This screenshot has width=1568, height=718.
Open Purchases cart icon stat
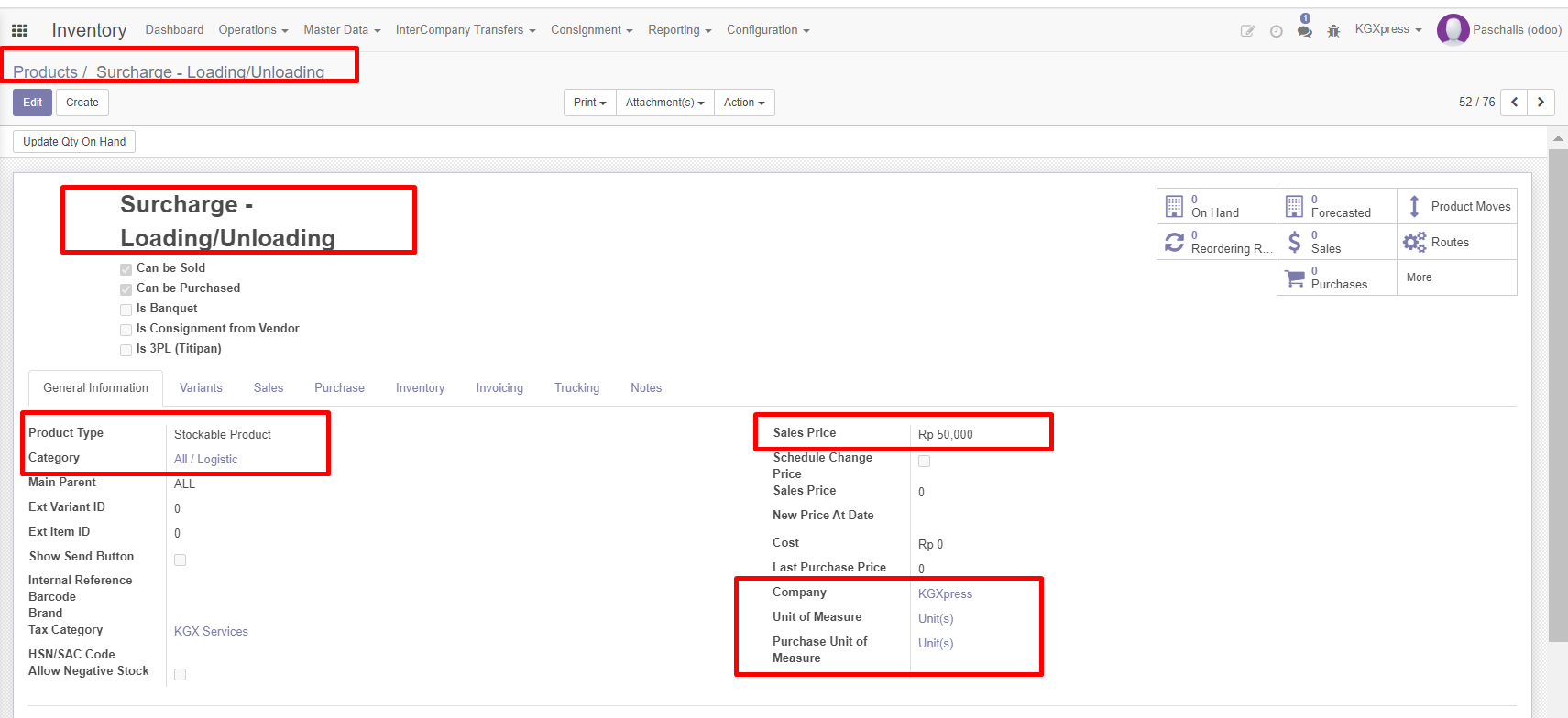click(x=1294, y=277)
